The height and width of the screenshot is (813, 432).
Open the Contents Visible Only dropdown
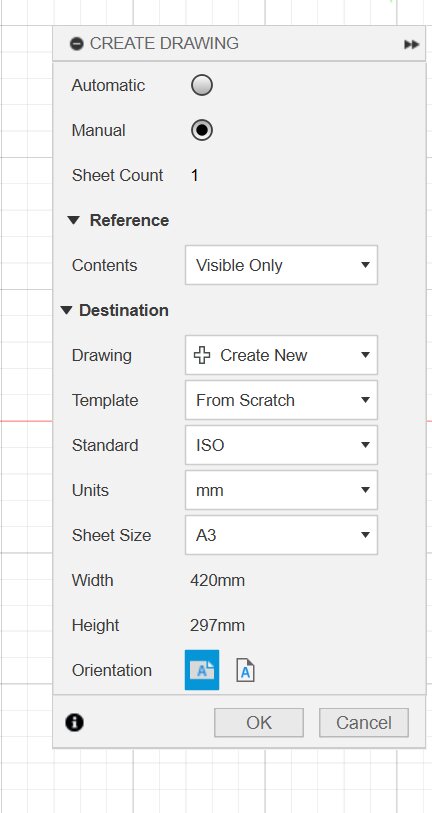(x=281, y=265)
